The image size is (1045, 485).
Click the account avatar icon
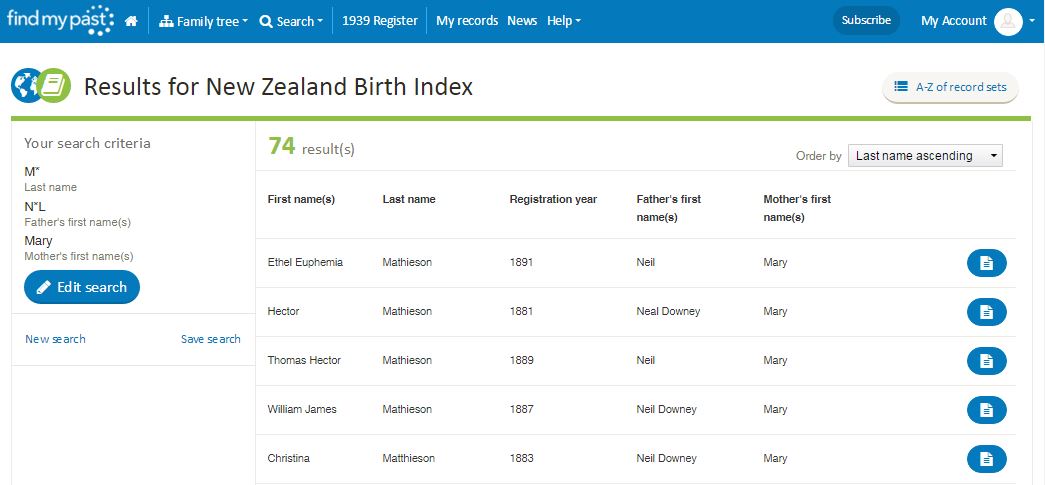(x=1008, y=21)
